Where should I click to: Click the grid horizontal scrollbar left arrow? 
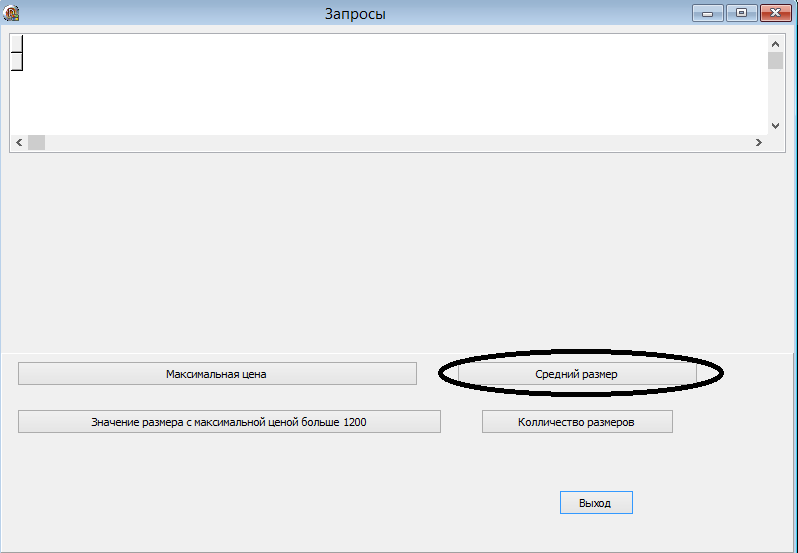click(x=19, y=142)
